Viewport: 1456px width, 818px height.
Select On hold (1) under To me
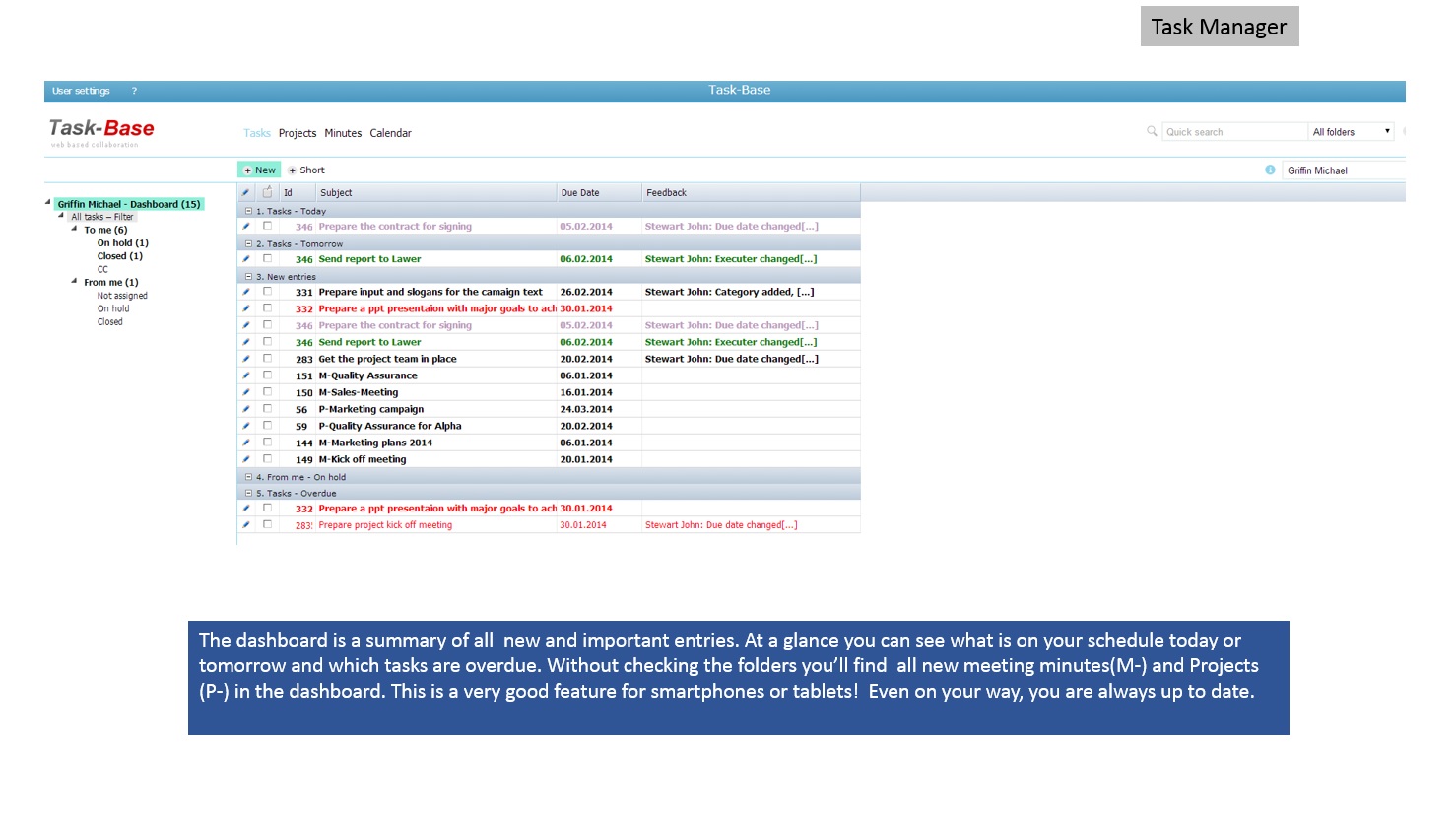coord(123,242)
